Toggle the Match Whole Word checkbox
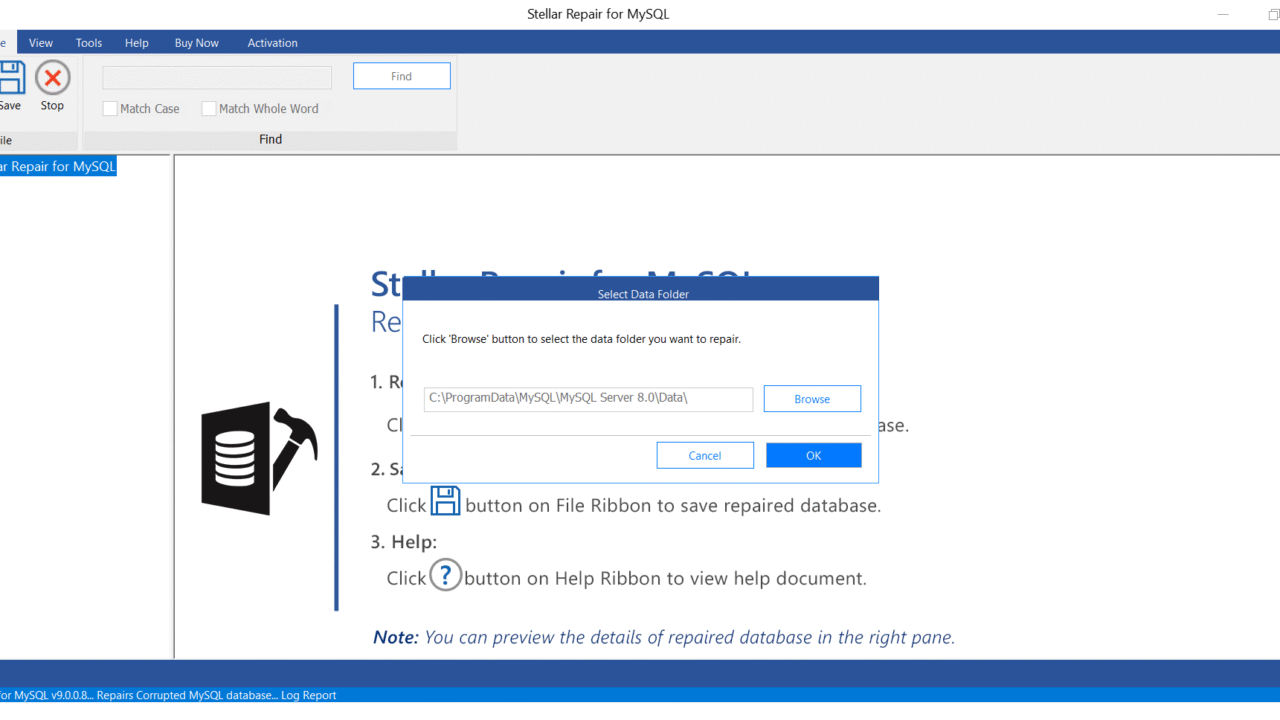This screenshot has width=1280, height=720. point(209,109)
